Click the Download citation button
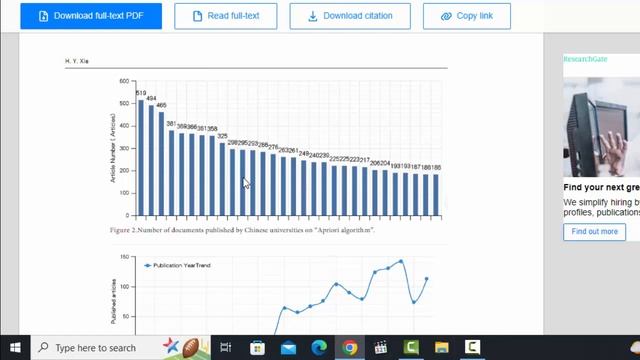The width and height of the screenshot is (640, 360). (350, 16)
